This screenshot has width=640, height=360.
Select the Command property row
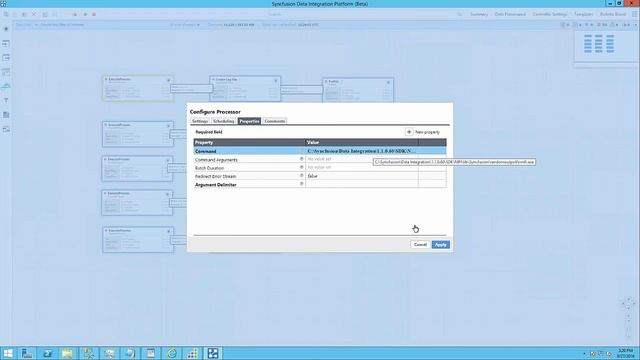(x=320, y=151)
